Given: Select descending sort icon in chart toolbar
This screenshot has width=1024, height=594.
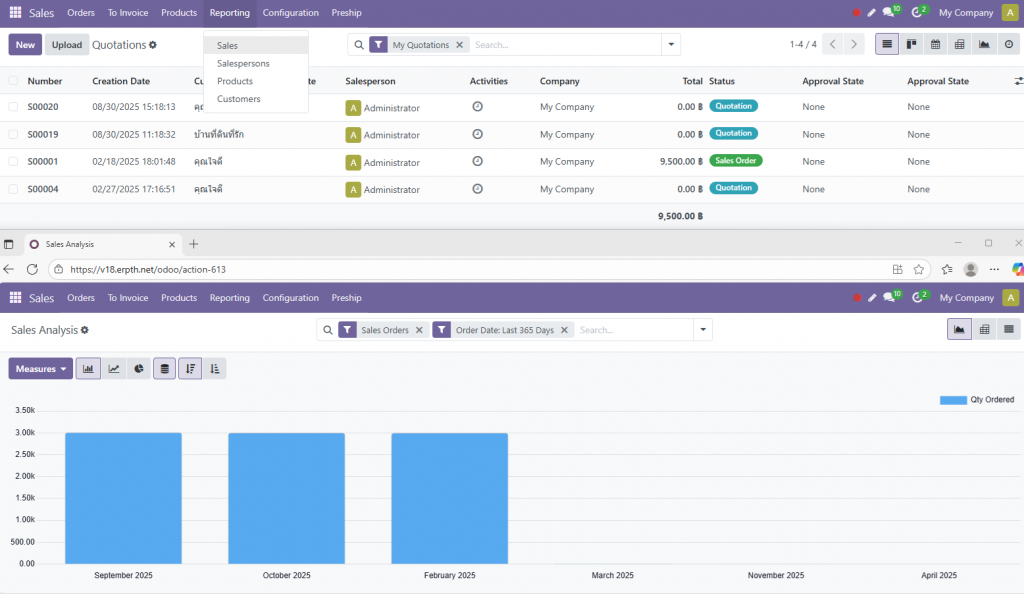Looking at the screenshot, I should click(x=190, y=369).
